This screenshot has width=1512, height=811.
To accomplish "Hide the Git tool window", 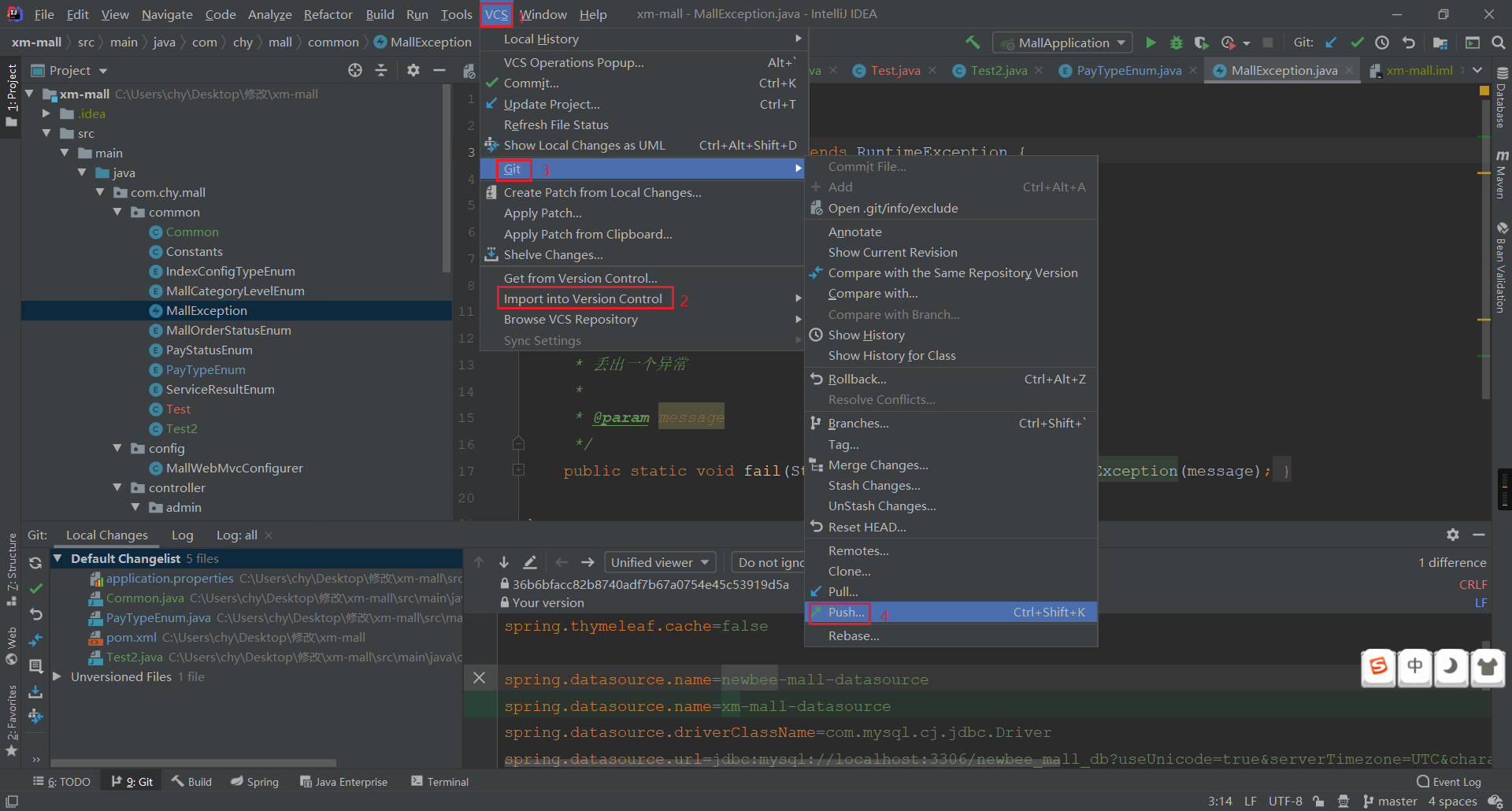I will (x=1479, y=535).
